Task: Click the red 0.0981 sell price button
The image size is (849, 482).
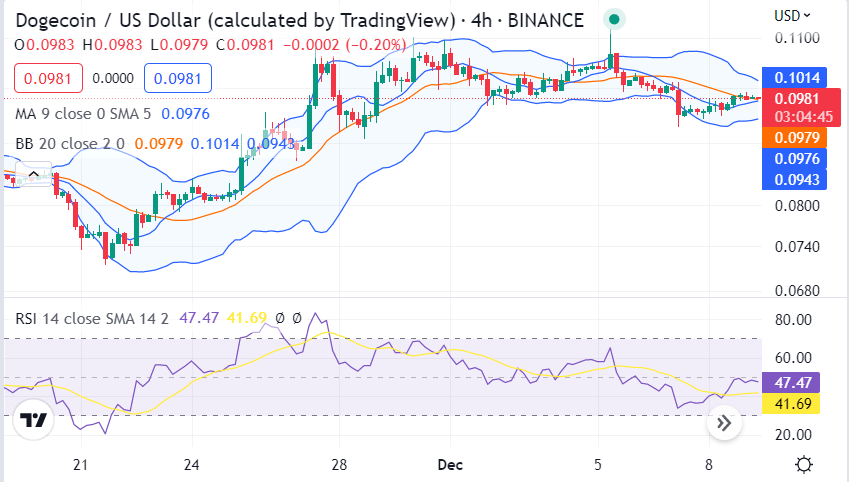Action: coord(48,78)
